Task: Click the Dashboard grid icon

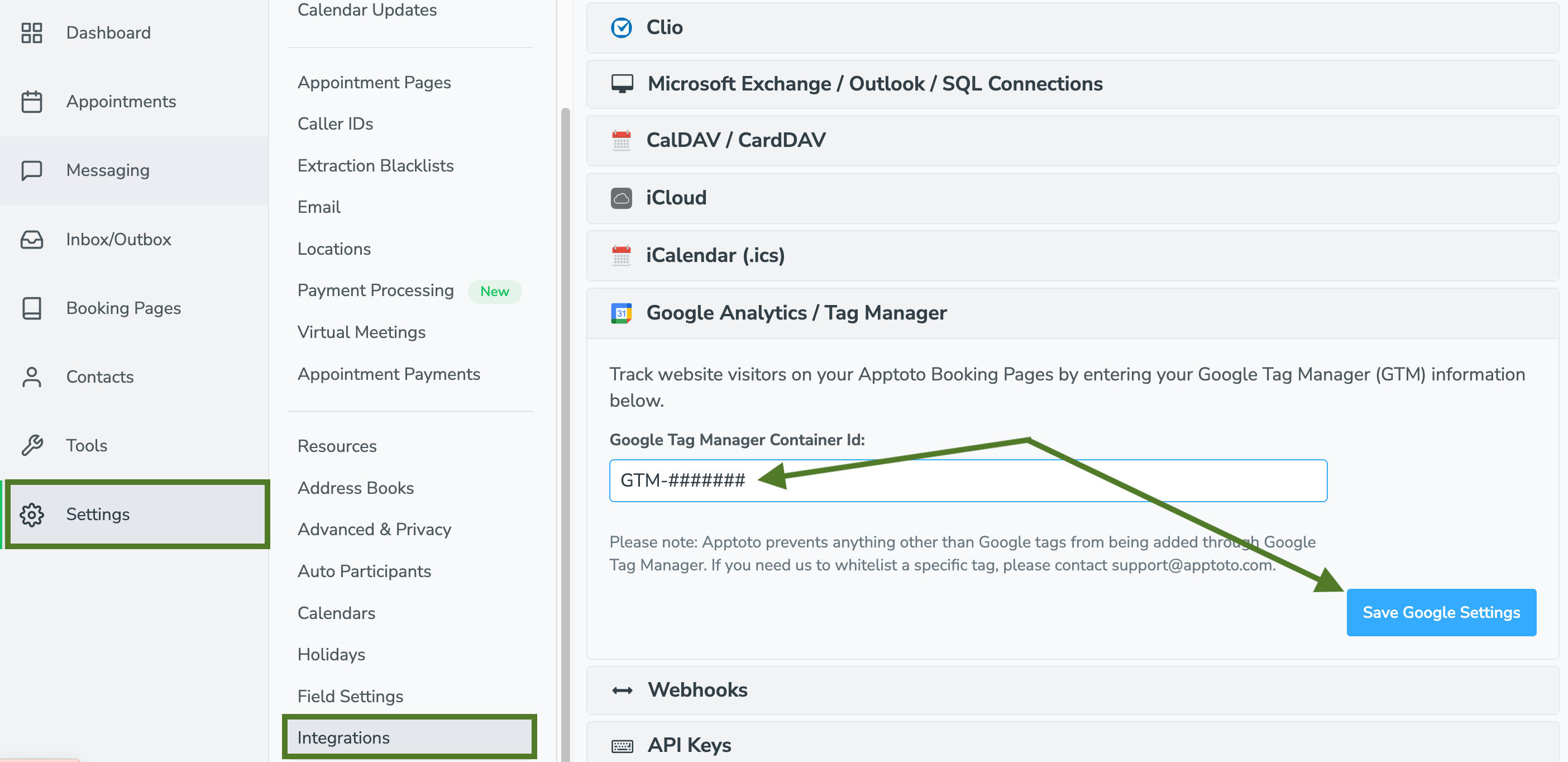Action: [x=32, y=33]
